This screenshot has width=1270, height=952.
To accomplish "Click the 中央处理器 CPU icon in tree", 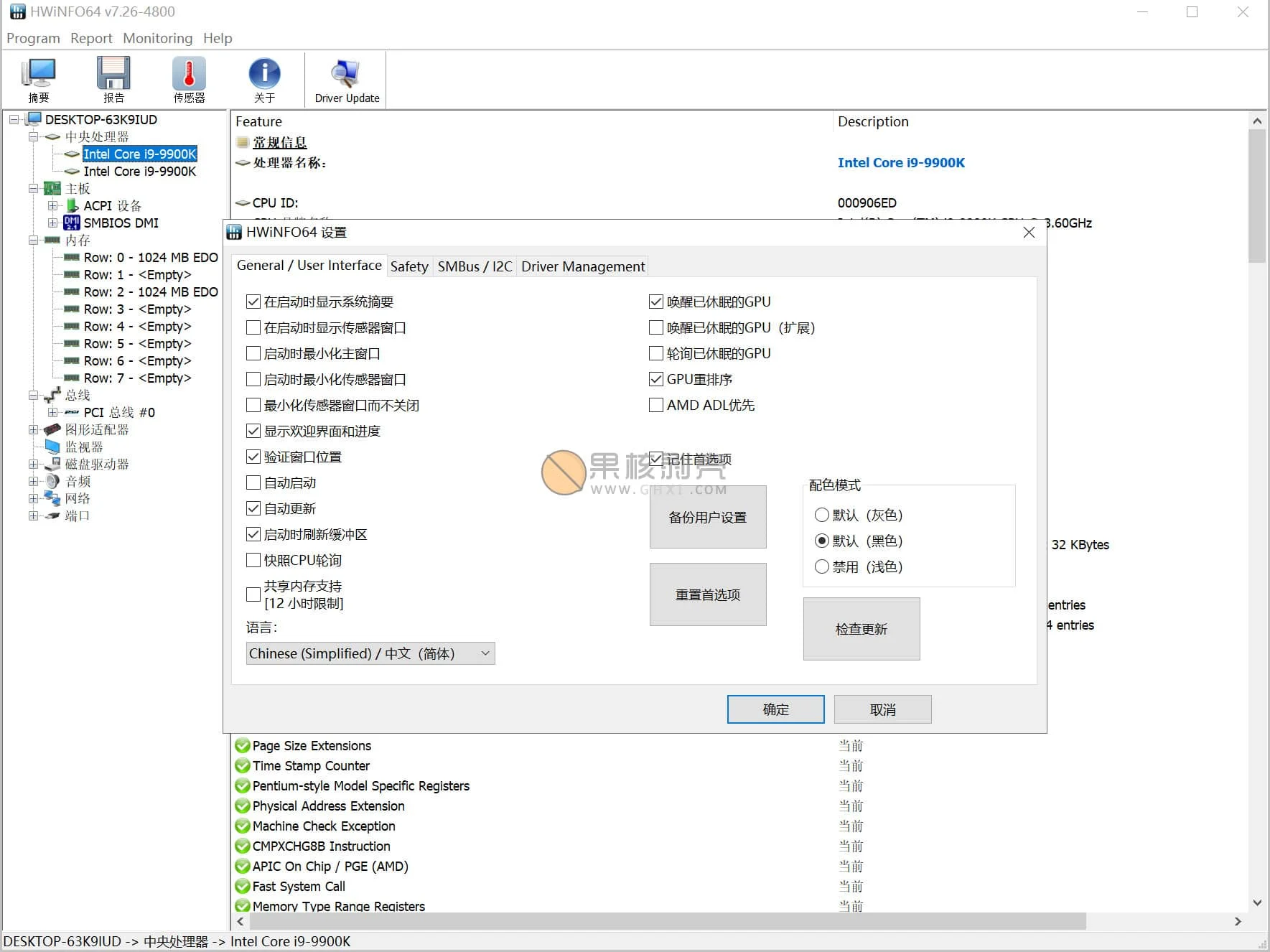I will [52, 136].
